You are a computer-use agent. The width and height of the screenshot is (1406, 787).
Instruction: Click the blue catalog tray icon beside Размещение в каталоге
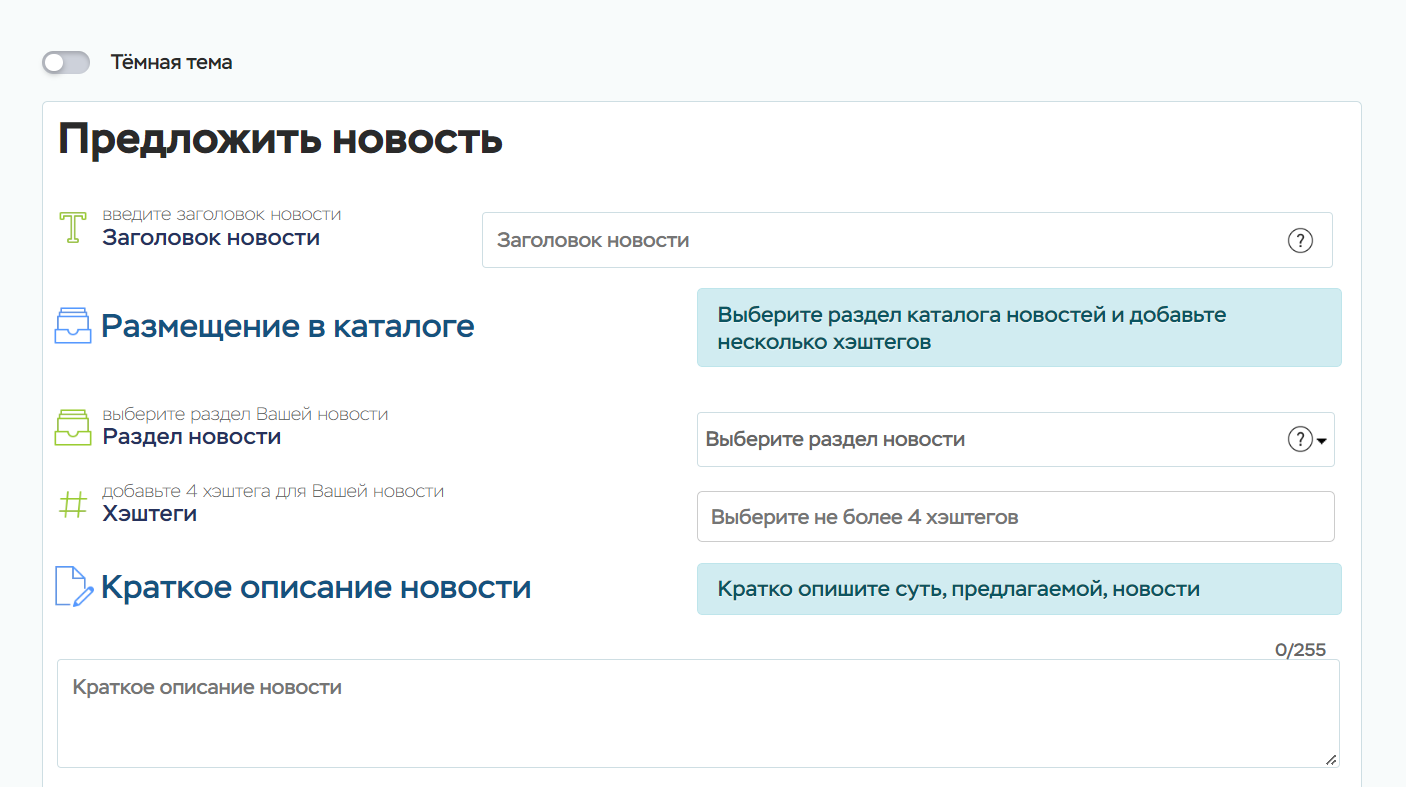coord(72,326)
